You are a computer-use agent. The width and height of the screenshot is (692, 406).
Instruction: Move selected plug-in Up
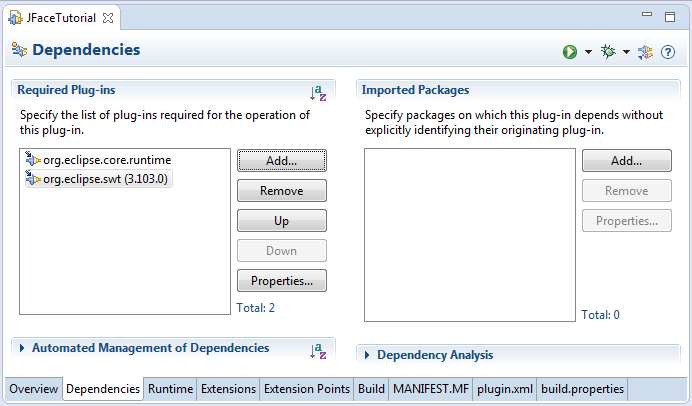[x=282, y=221]
